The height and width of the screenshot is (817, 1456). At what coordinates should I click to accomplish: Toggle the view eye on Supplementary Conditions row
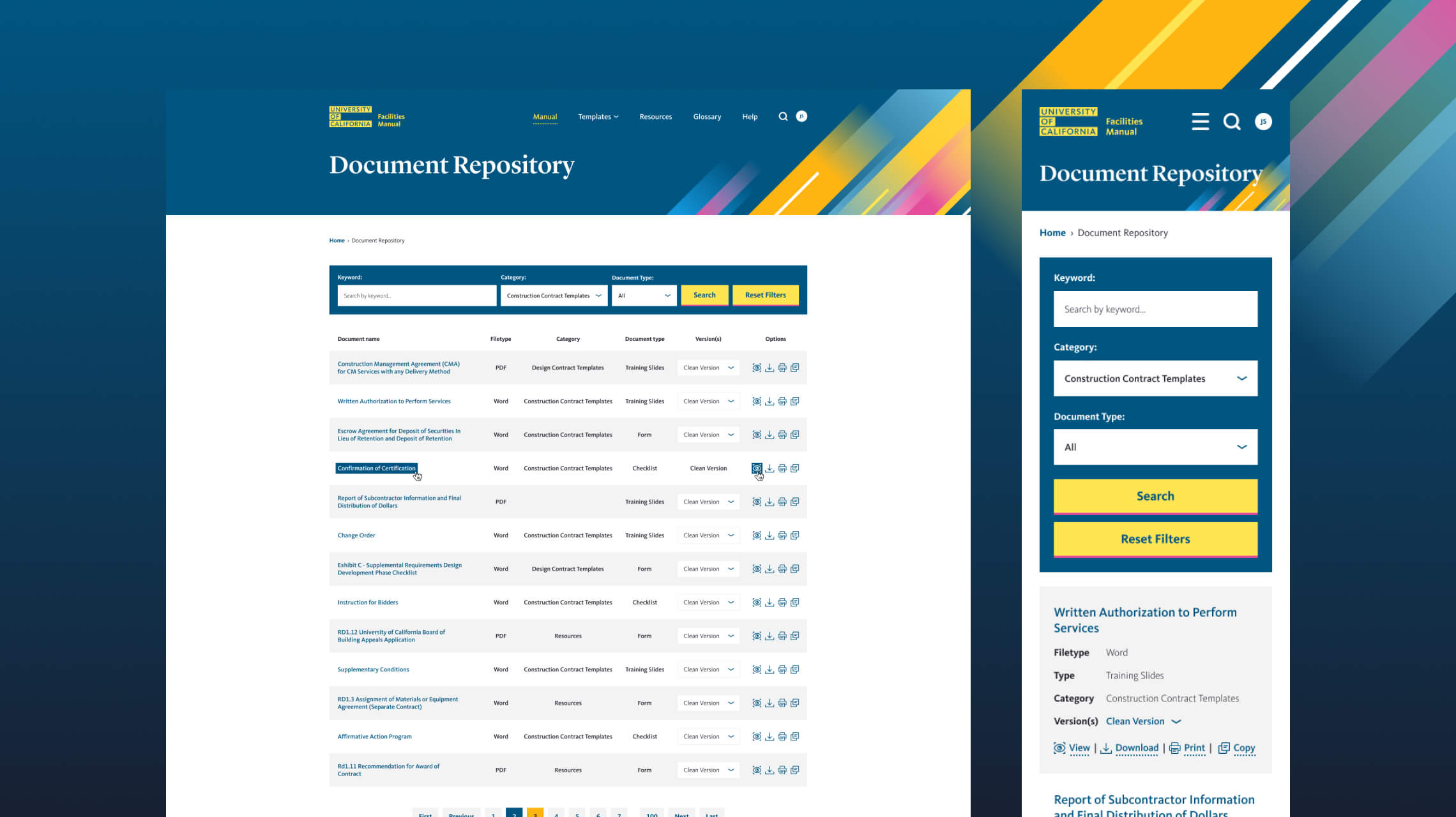pos(757,669)
